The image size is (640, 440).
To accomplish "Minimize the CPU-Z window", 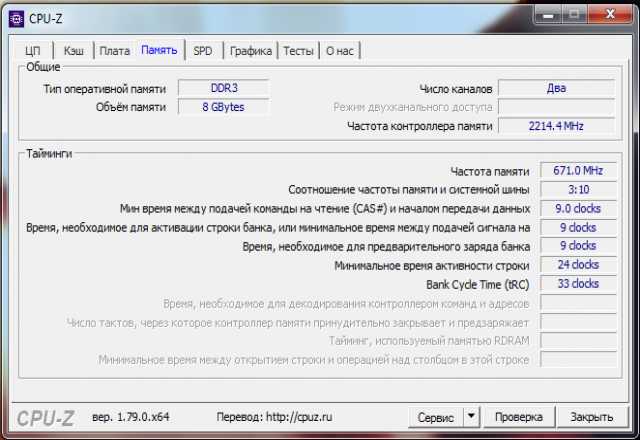I will [x=548, y=15].
